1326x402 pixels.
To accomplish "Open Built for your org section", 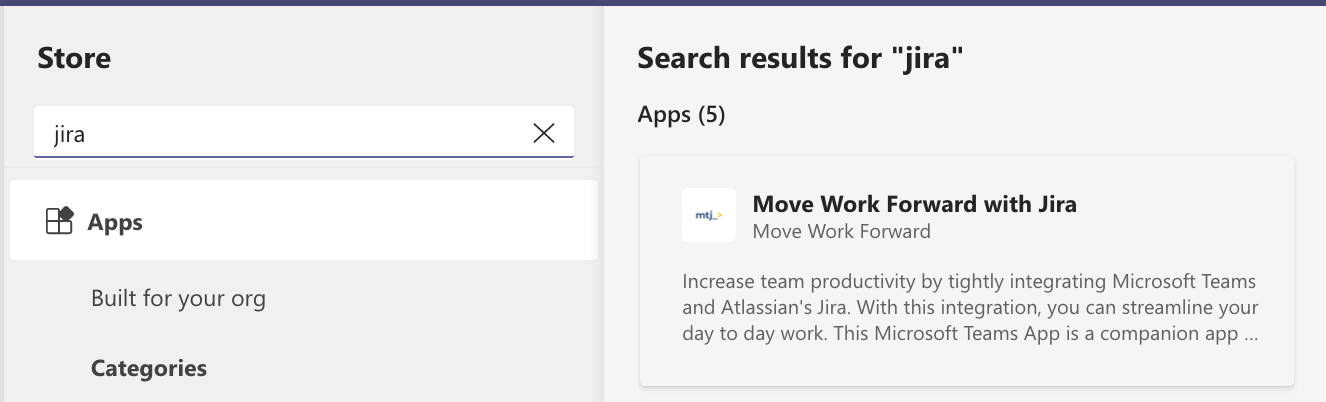I will click(x=178, y=298).
